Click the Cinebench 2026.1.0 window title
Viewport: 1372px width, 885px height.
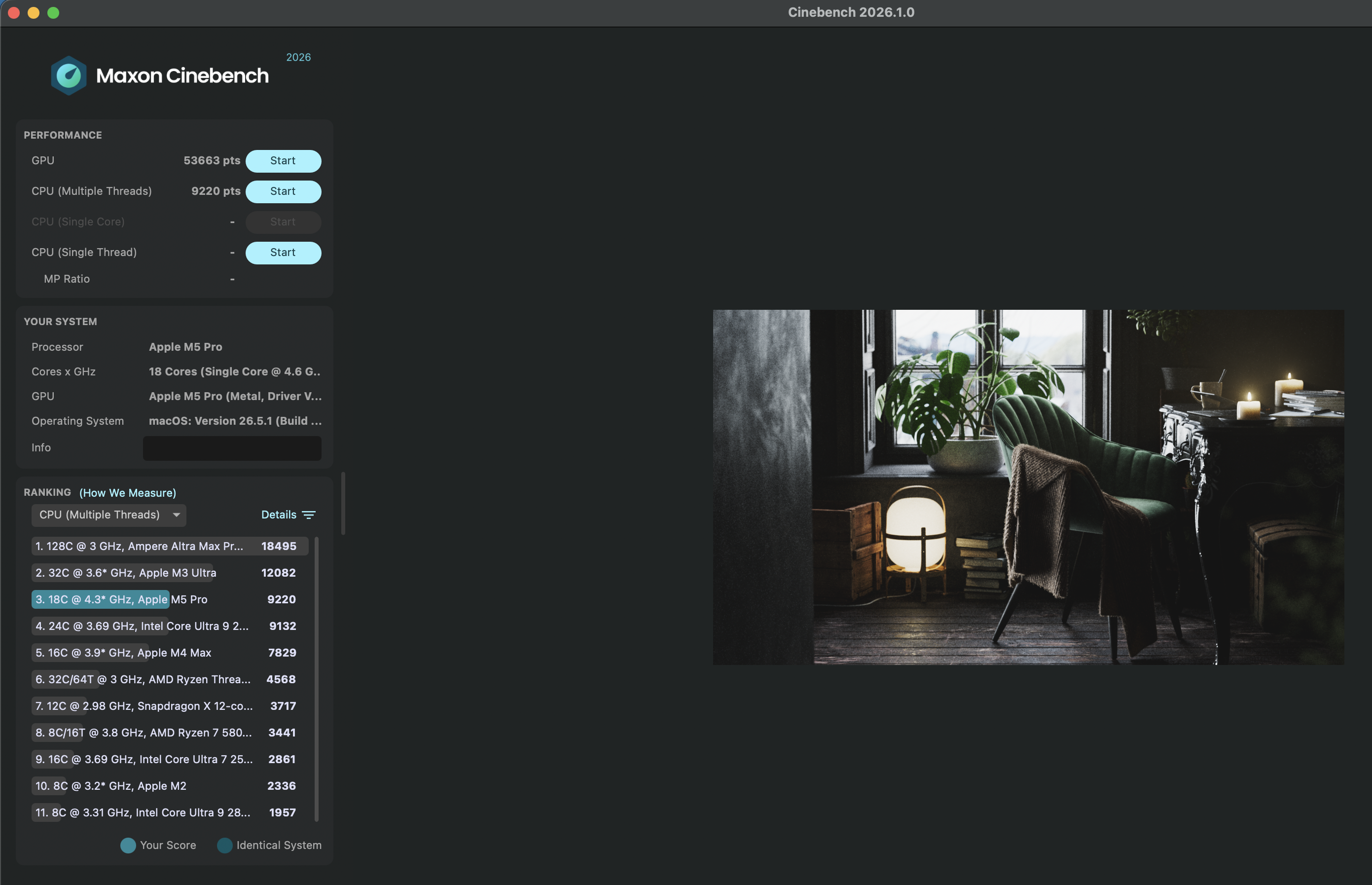[x=851, y=13]
